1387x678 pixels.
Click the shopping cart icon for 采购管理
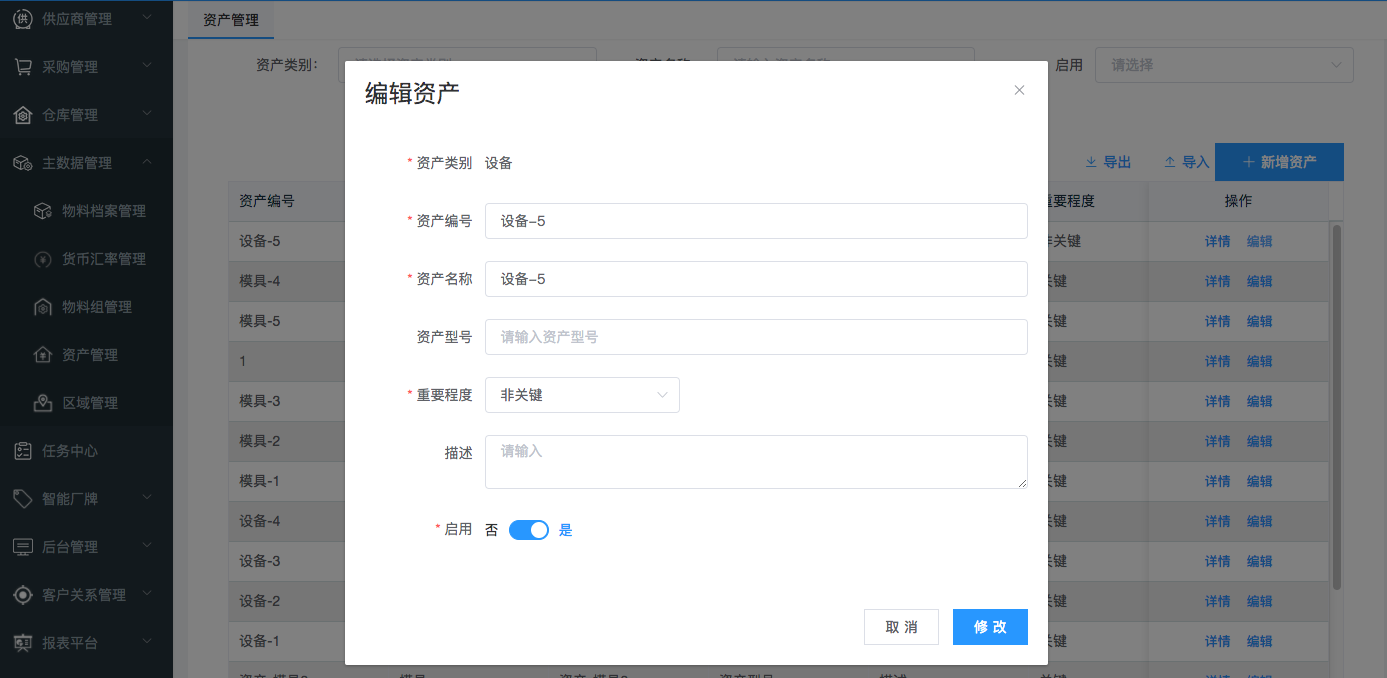(22, 67)
